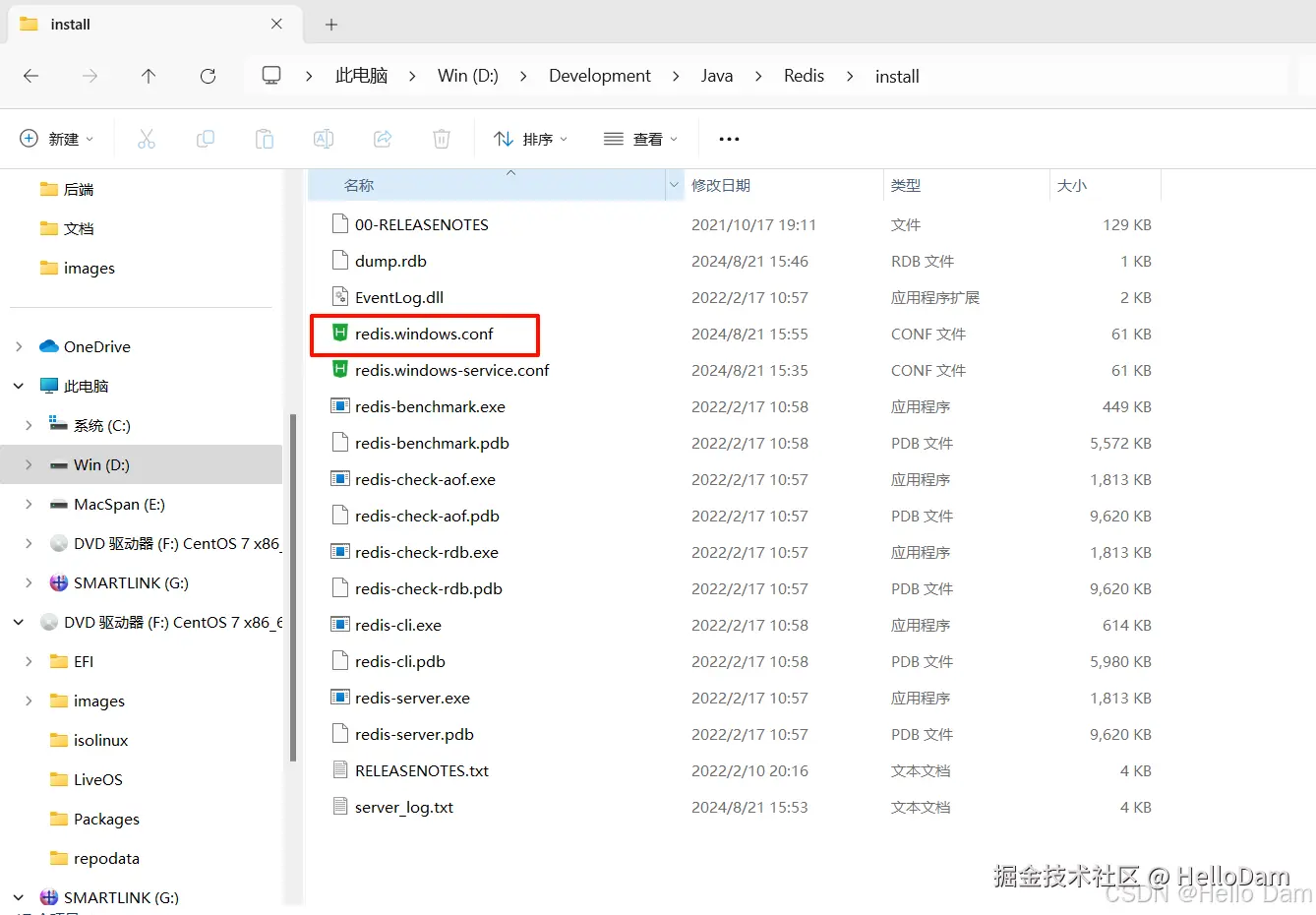The height and width of the screenshot is (915, 1316).
Task: Open the 名称 column filter dropdown arrow
Action: [674, 185]
